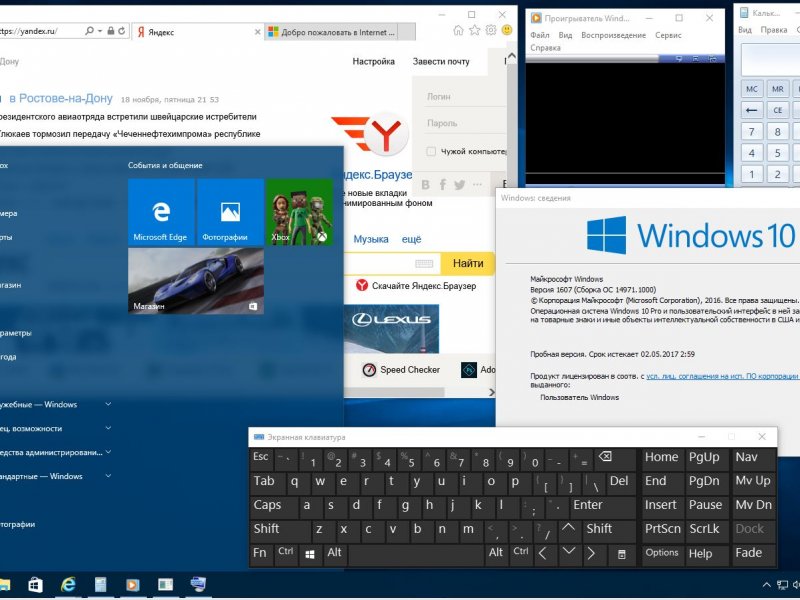Viewport: 800px width, 600px height.
Task: Log in via the Twitter icon on Yandex
Action: coord(460,184)
